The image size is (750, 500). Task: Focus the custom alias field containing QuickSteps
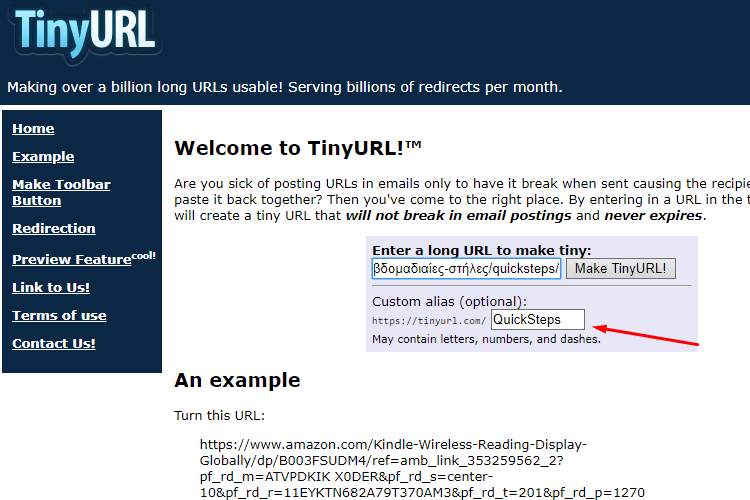(538, 320)
